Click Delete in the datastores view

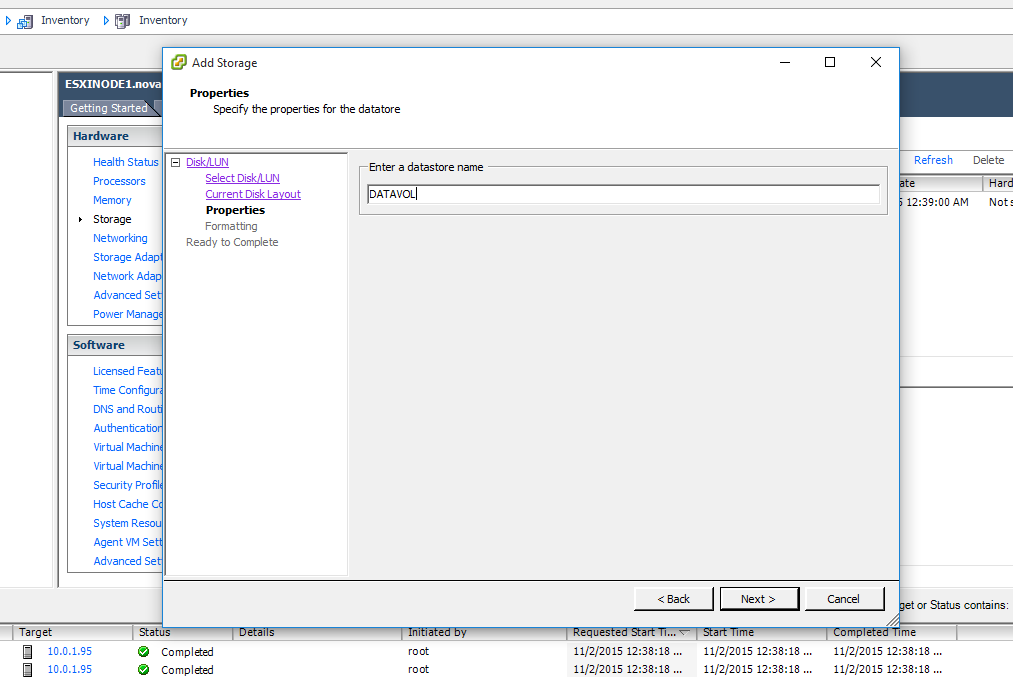click(x=988, y=160)
